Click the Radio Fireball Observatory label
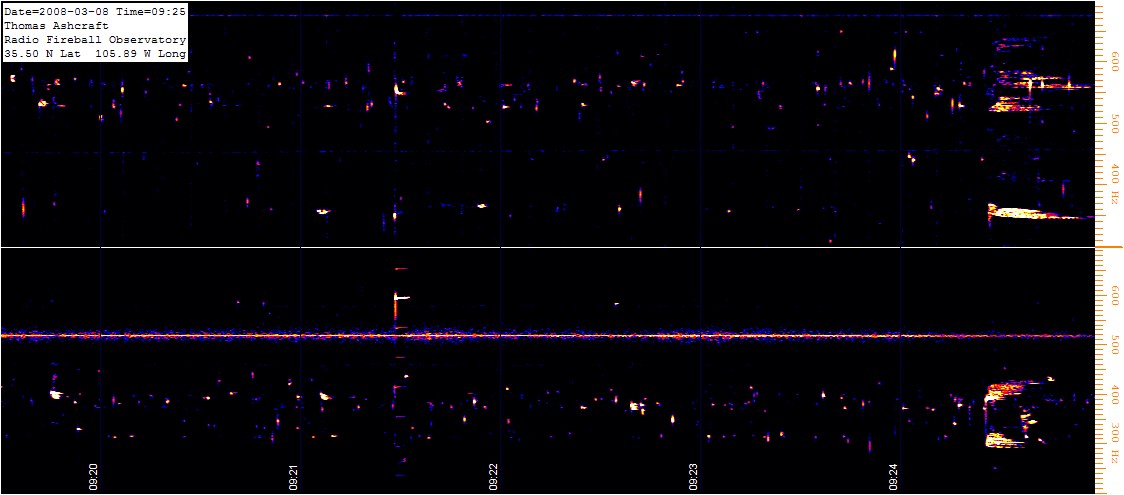This screenshot has height=495, width=1124. pos(95,40)
